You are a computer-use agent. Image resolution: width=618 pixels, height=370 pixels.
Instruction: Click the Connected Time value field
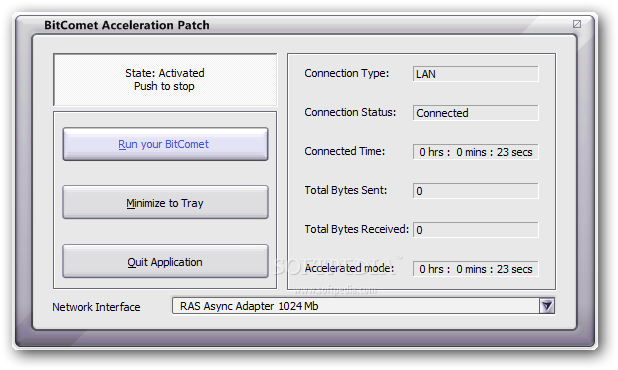point(475,152)
